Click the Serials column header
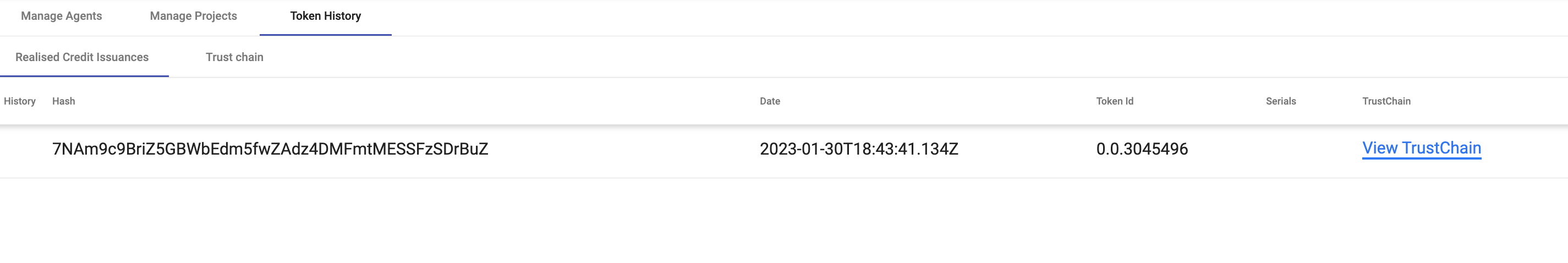Screen dimensions: 1568x263 [1280, 101]
